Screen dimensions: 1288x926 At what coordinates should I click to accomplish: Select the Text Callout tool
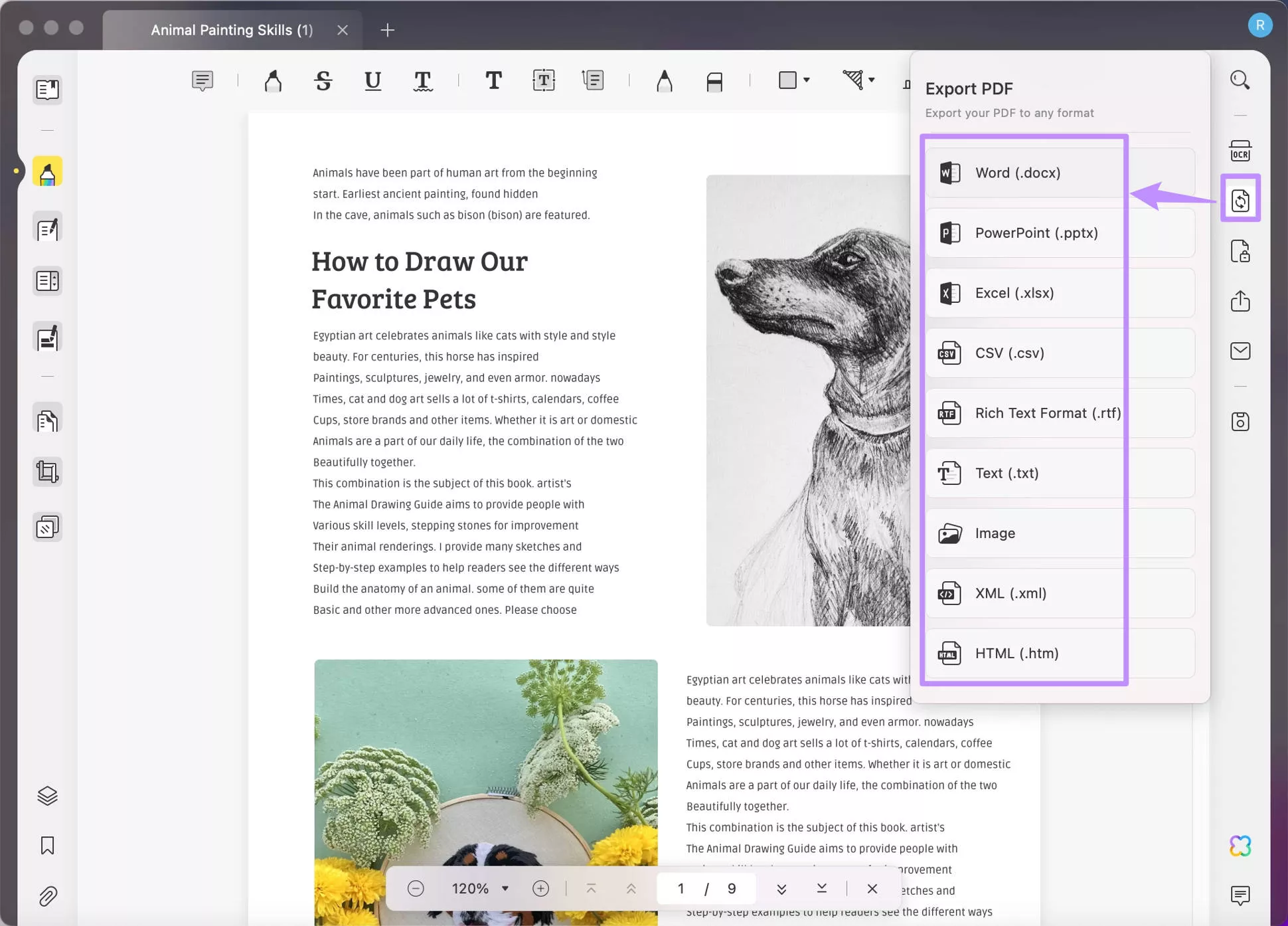593,80
